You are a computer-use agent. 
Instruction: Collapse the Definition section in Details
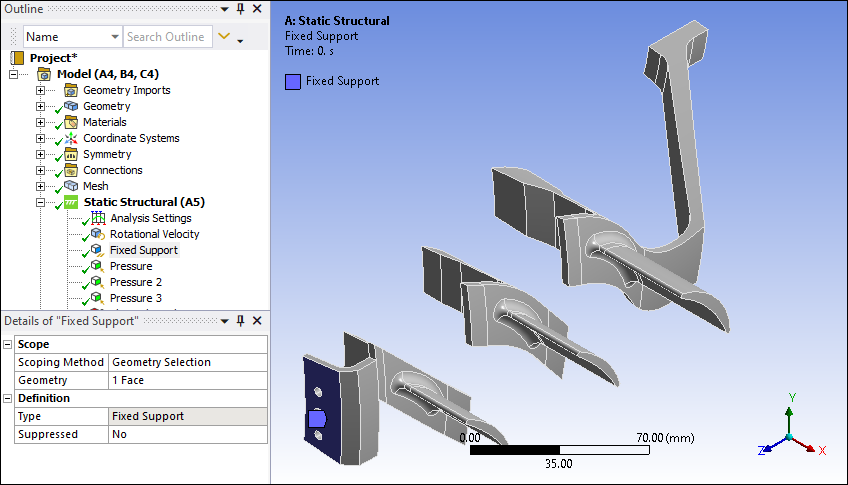pyautogui.click(x=9, y=398)
